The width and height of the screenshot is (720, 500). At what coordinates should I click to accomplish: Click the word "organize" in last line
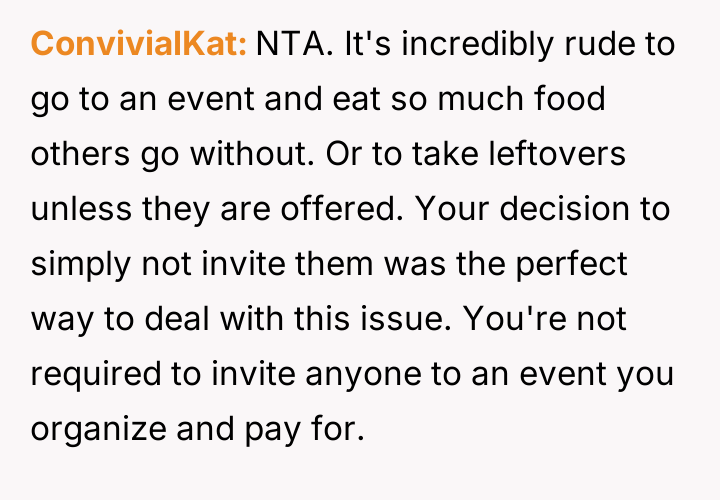coord(93,430)
